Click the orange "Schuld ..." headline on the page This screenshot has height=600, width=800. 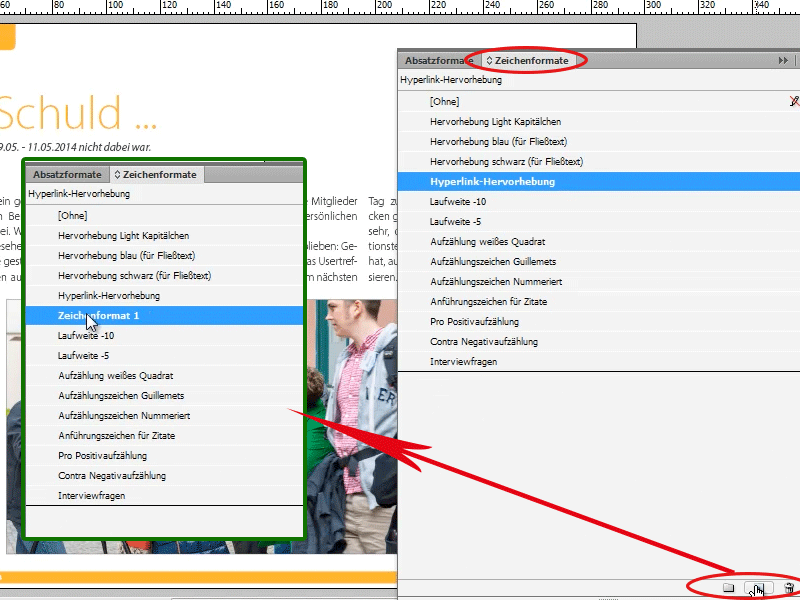[x=78, y=113]
